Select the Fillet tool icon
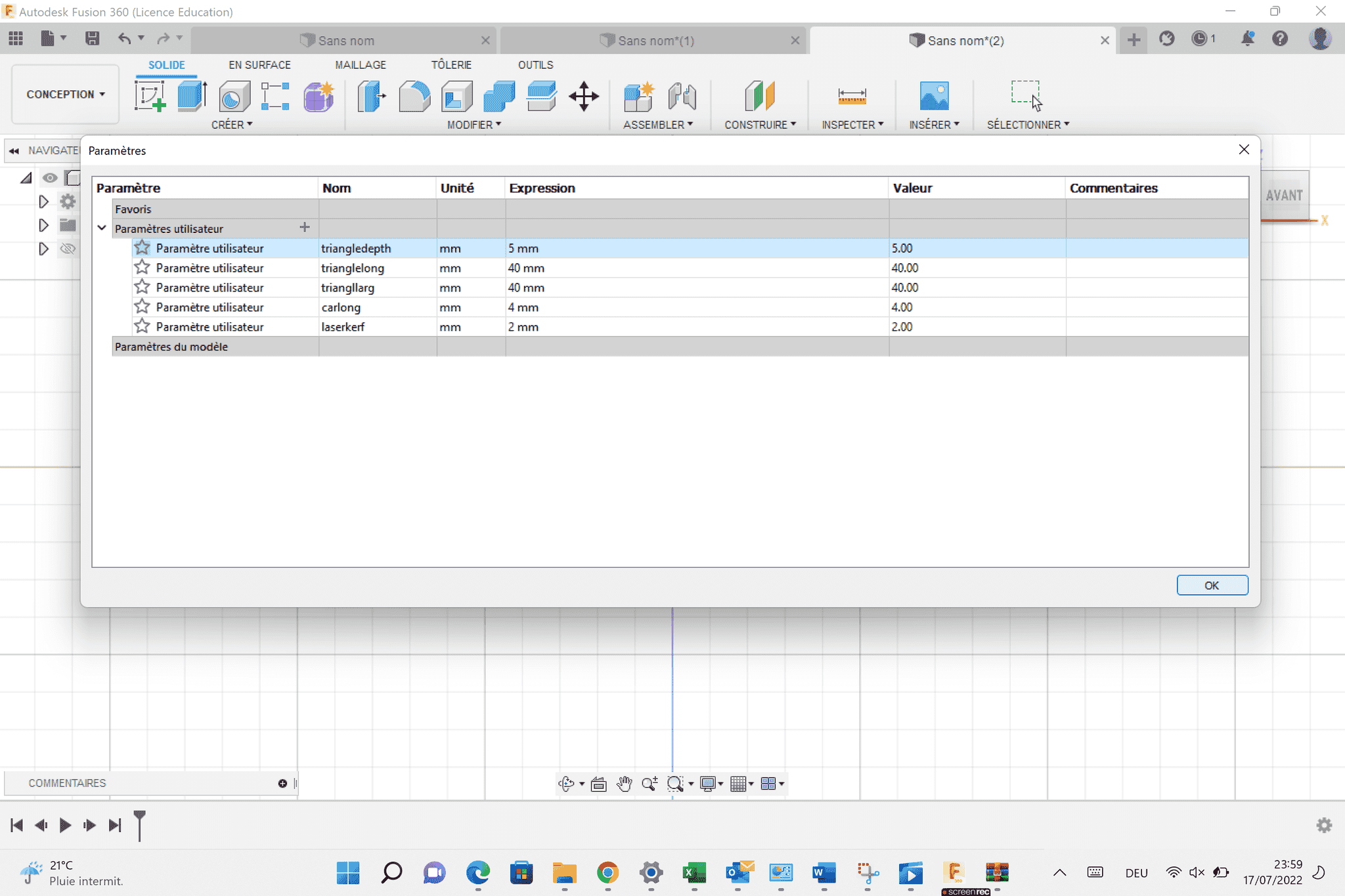The height and width of the screenshot is (896, 1345). [414, 96]
